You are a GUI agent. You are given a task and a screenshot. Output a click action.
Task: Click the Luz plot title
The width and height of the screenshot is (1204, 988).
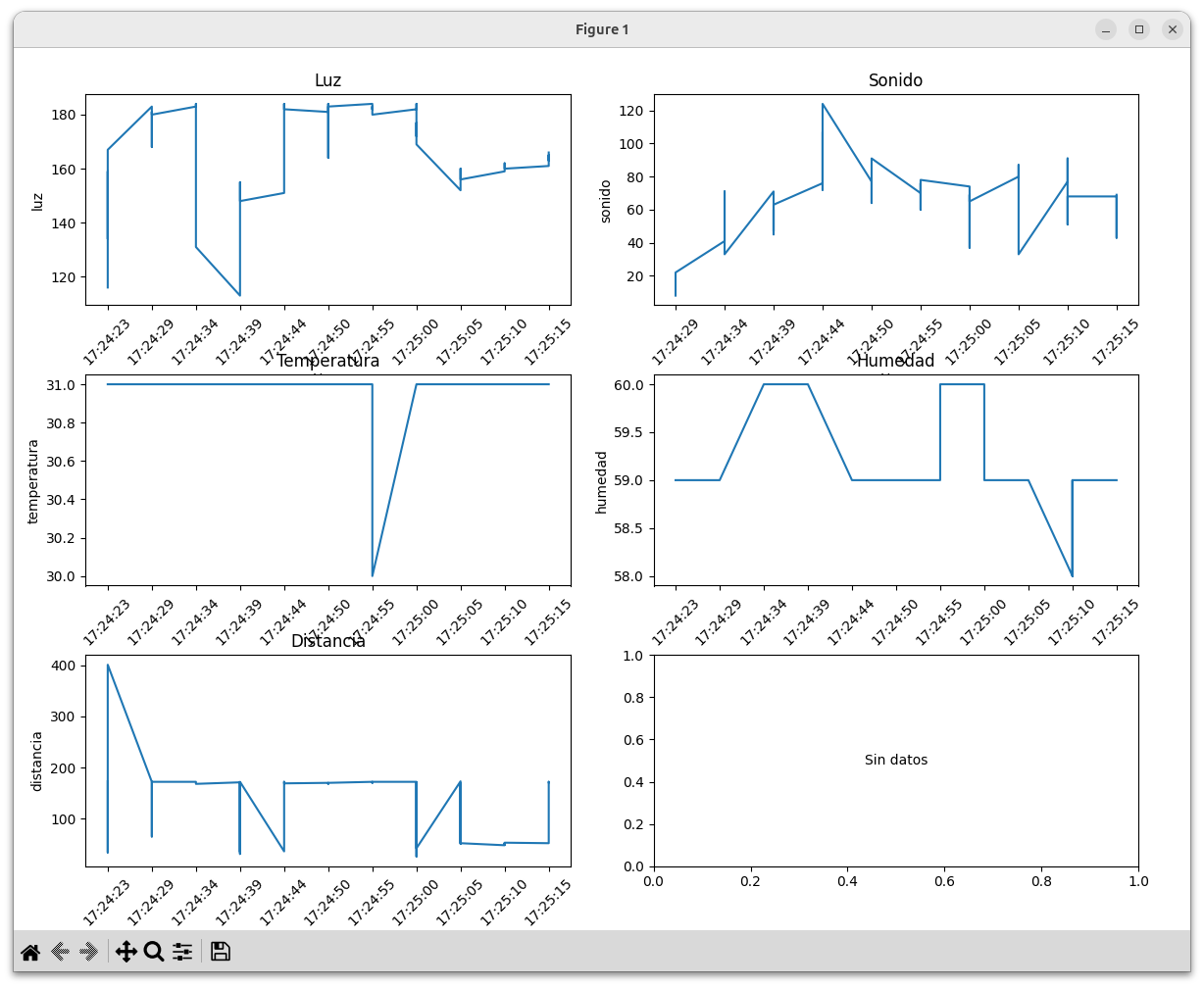327,80
